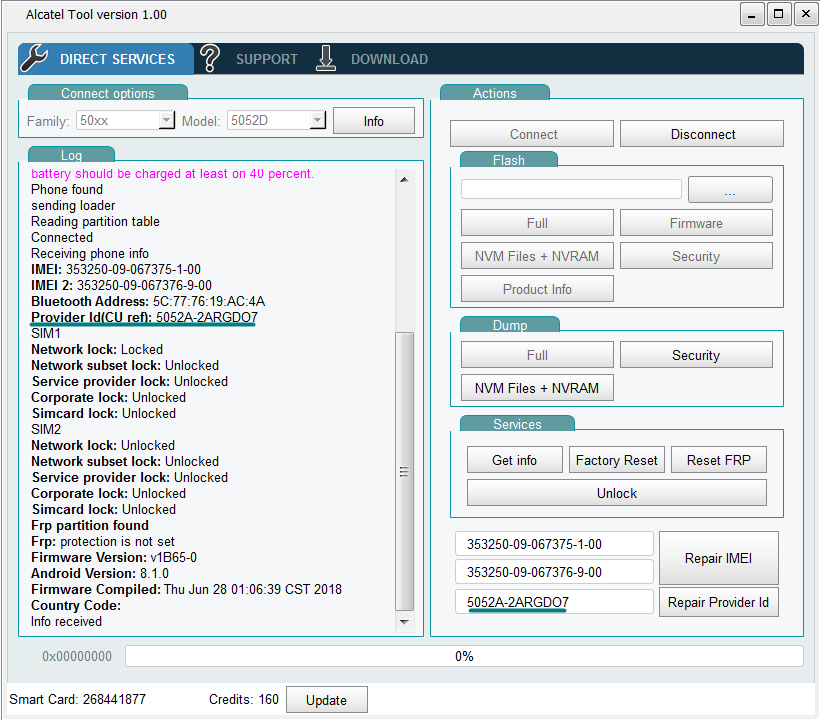Click the Provider Id field 5052A-2ARGDO7
The width and height of the screenshot is (820, 720).
click(554, 602)
